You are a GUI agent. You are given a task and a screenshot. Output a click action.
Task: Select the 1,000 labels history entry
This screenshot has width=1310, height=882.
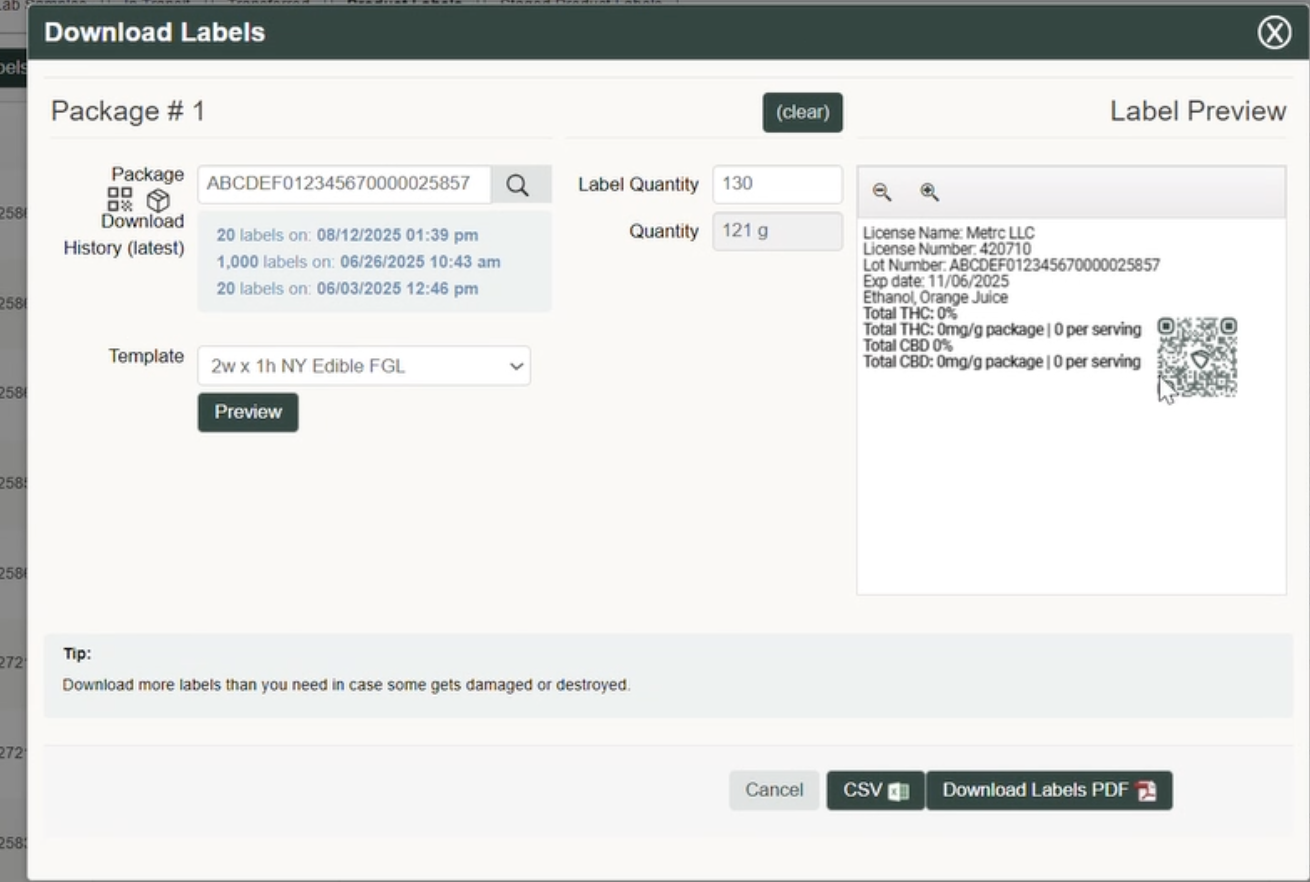pos(358,262)
